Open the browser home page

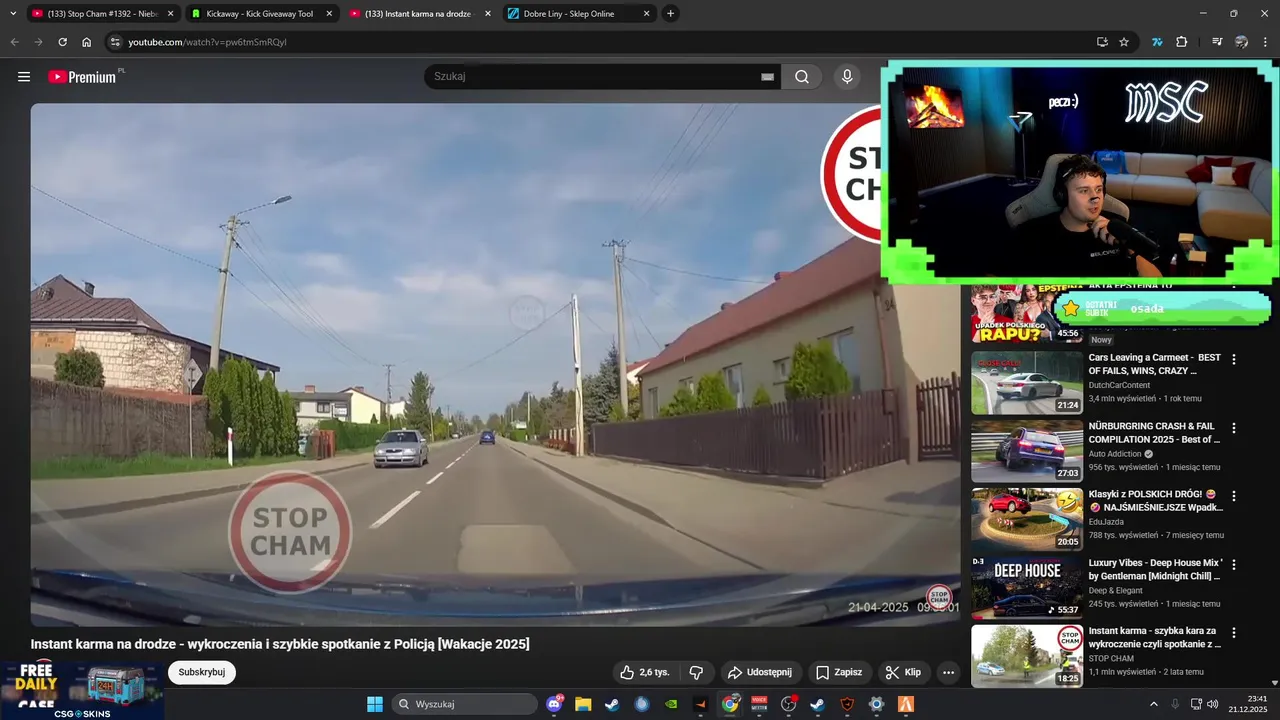[87, 42]
